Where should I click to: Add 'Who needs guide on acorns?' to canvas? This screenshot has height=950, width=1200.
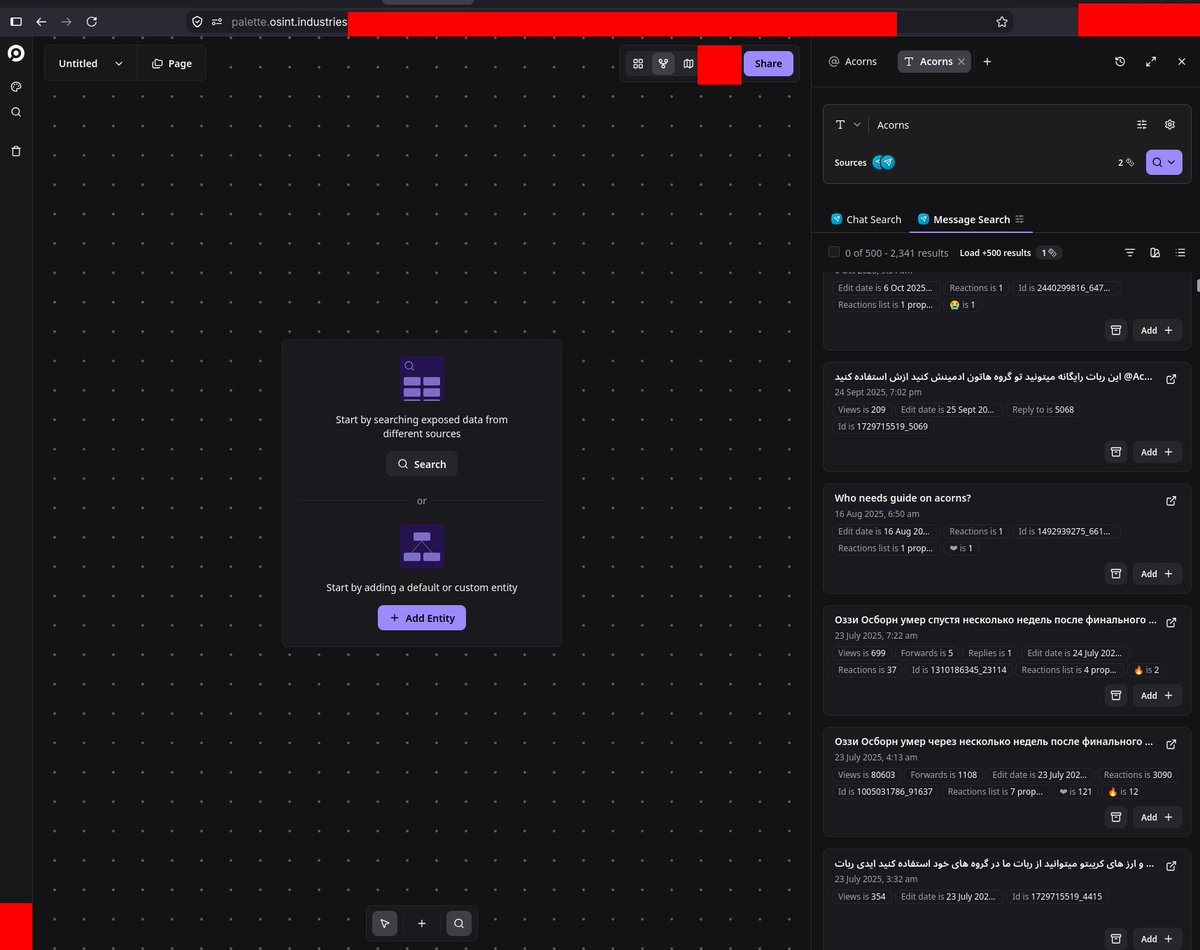click(1158, 574)
